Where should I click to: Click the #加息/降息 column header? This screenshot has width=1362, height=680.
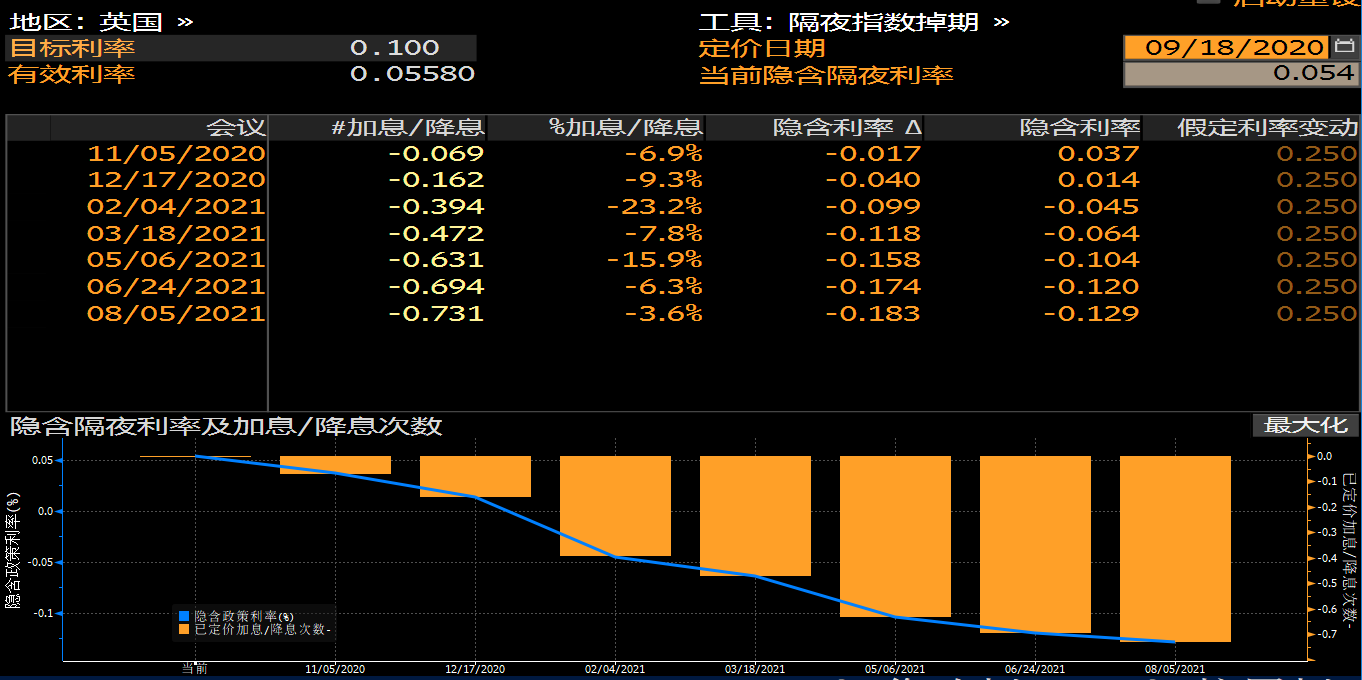coord(408,128)
